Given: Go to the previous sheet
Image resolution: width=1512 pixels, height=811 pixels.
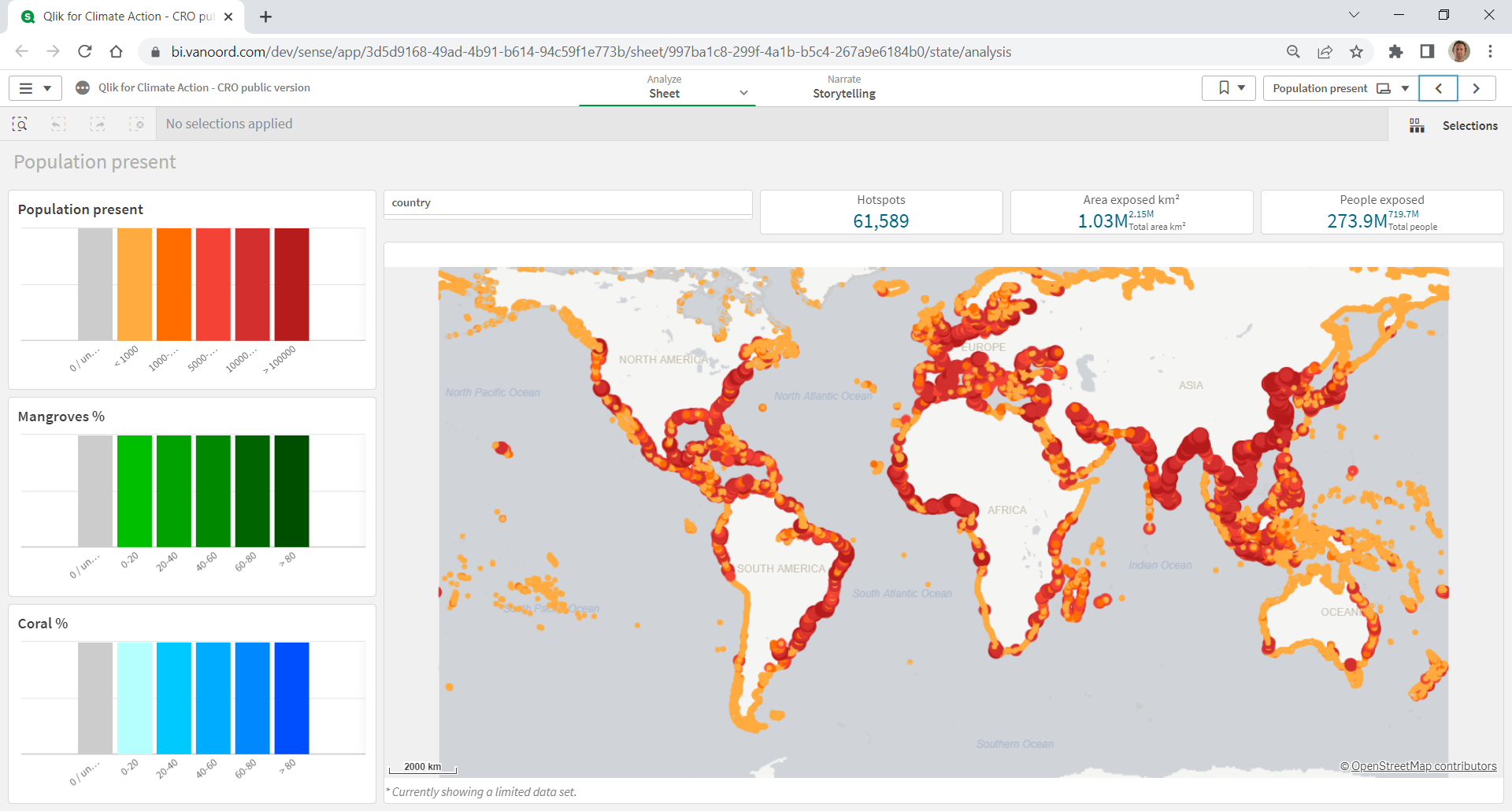Looking at the screenshot, I should [x=1439, y=88].
